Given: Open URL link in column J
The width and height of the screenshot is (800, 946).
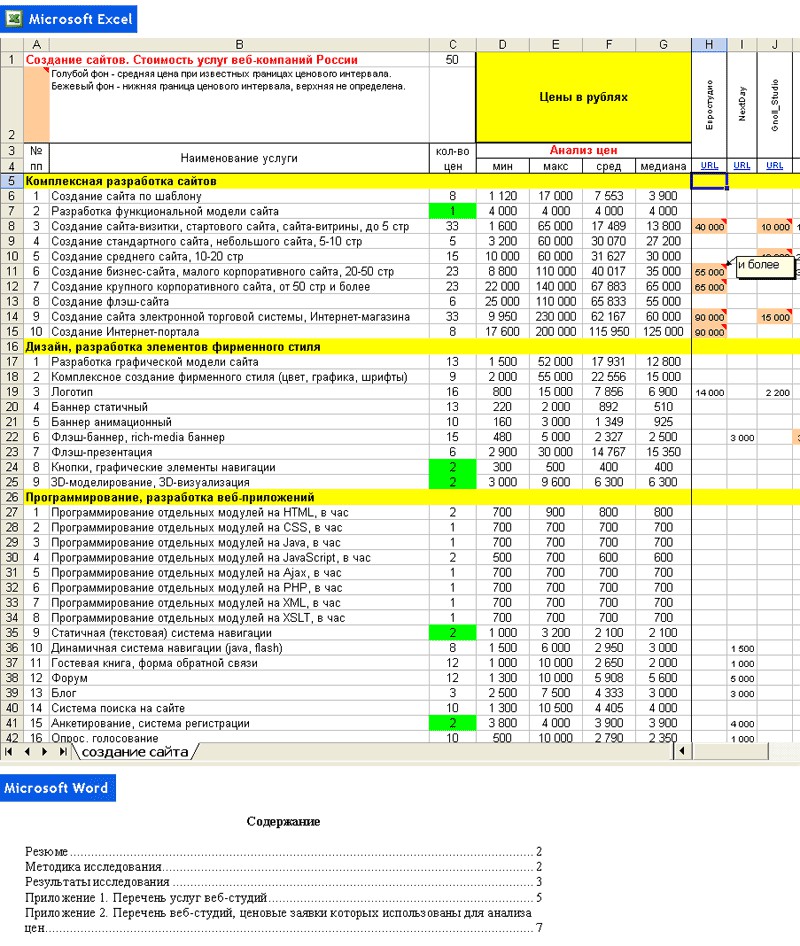Looking at the screenshot, I should pyautogui.click(x=775, y=165).
